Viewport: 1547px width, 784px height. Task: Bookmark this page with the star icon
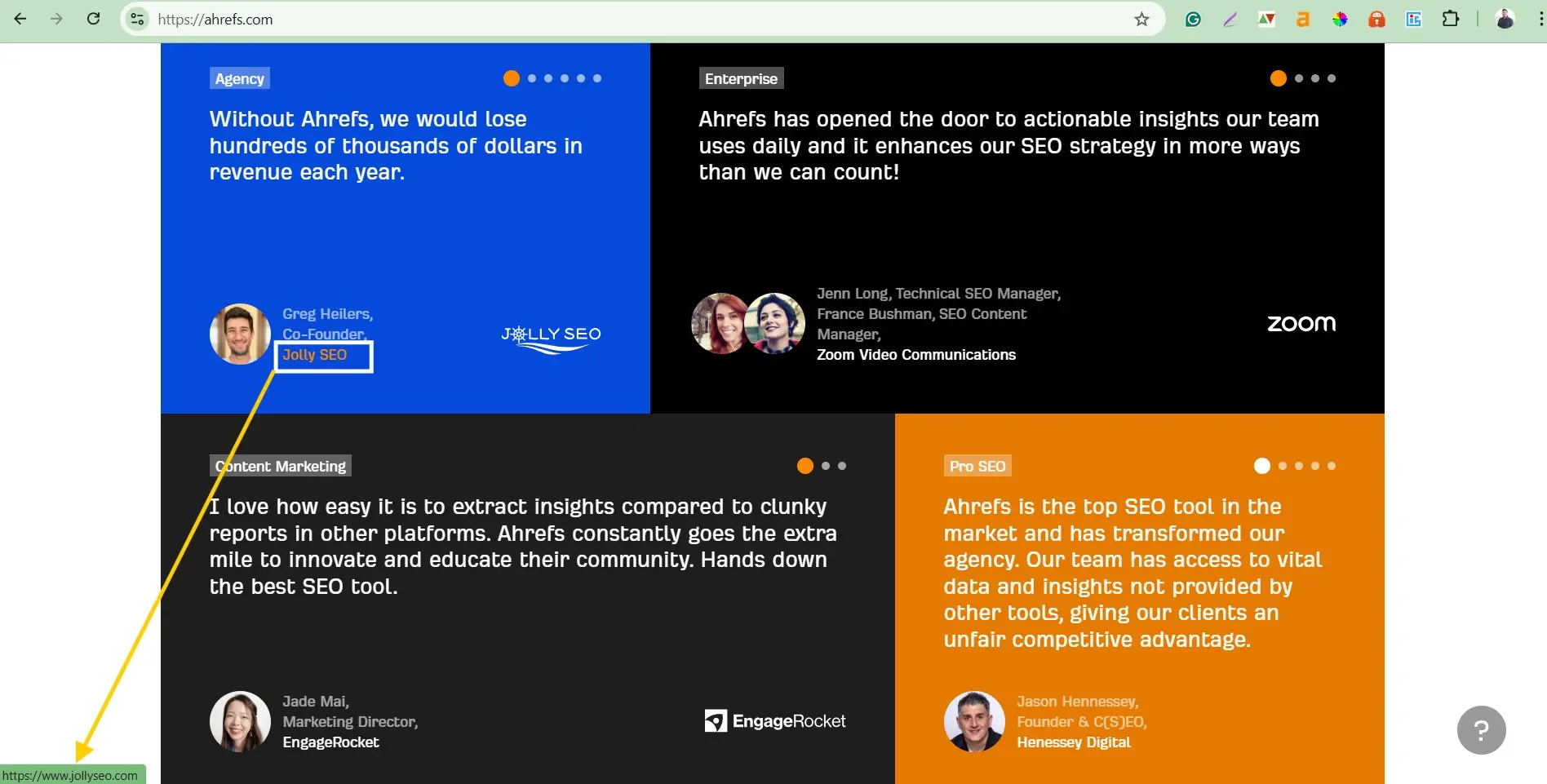pyautogui.click(x=1141, y=20)
